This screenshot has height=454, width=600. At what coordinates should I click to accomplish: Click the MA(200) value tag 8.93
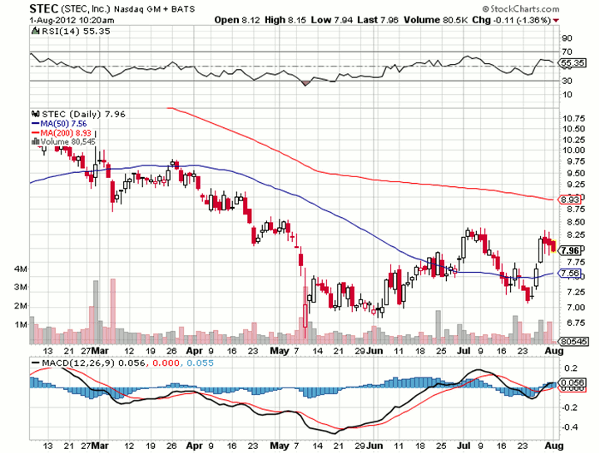pyautogui.click(x=570, y=199)
